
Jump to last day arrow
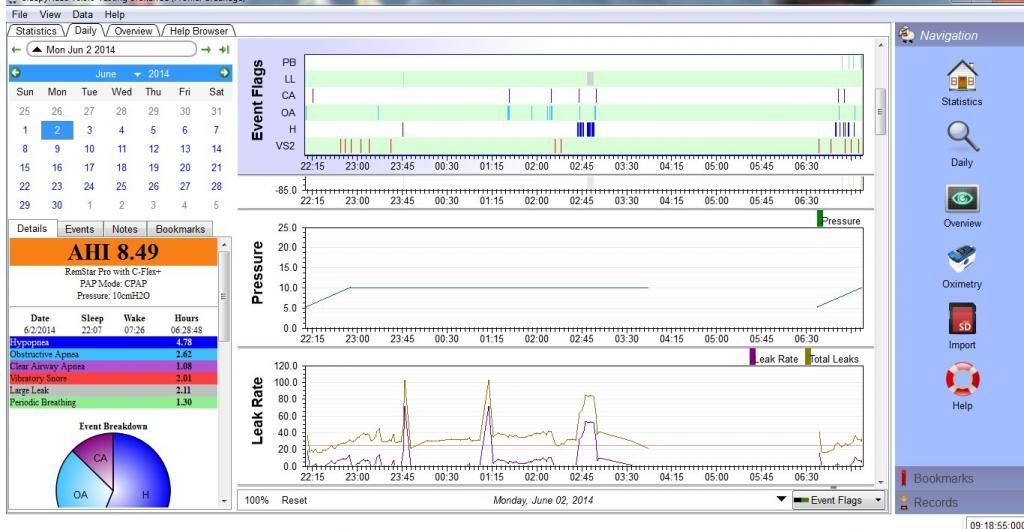tap(224, 50)
